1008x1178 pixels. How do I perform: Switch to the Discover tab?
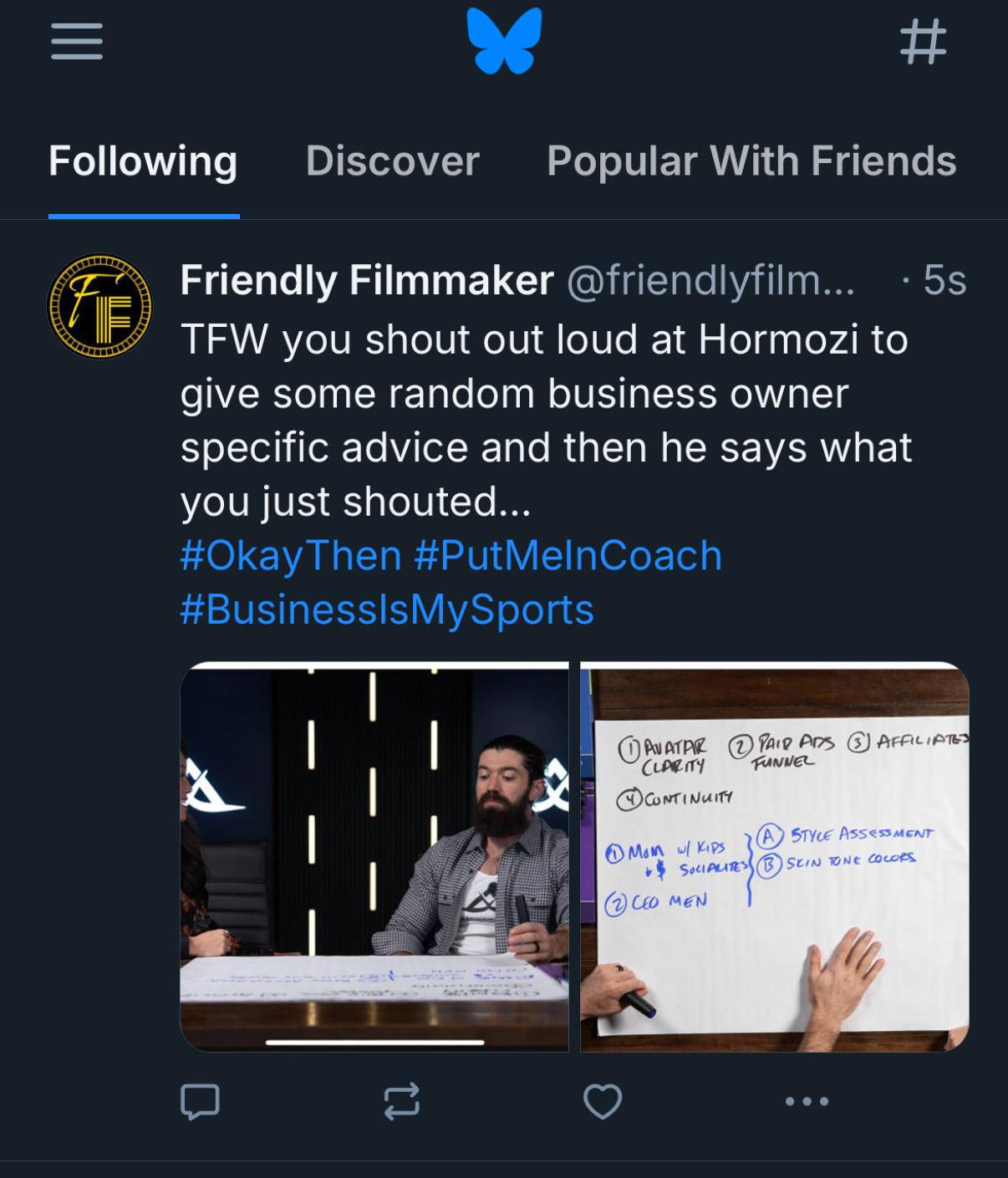392,161
